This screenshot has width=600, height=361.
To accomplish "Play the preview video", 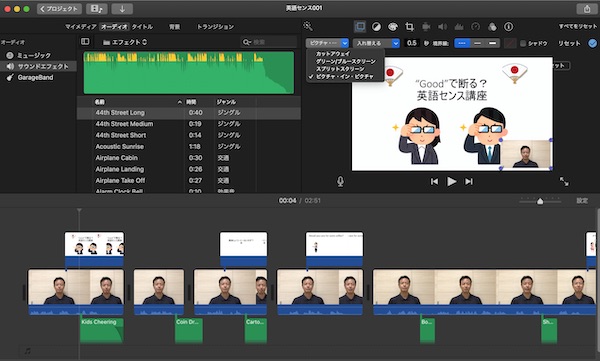I will tap(452, 181).
